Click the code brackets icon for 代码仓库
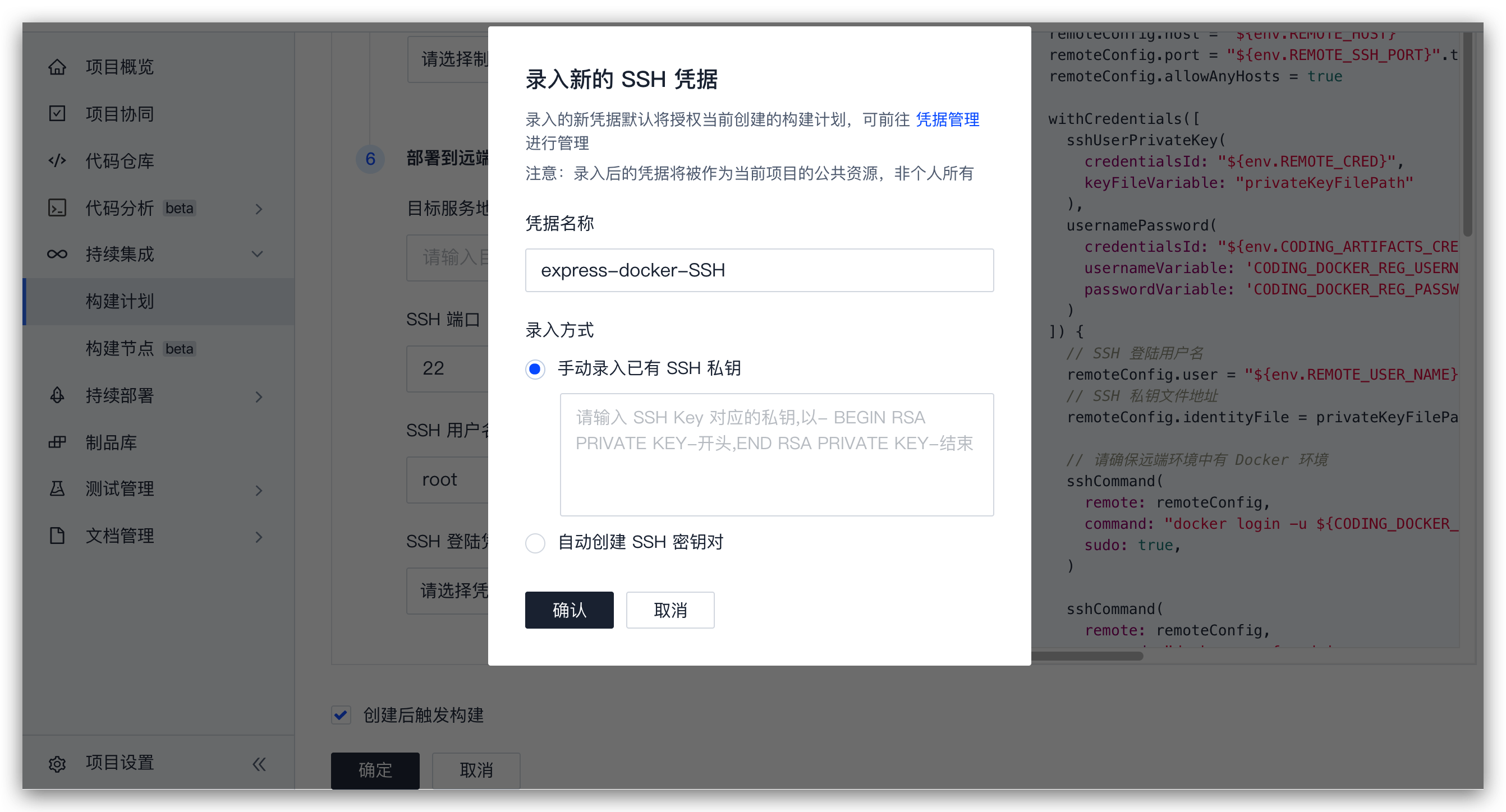This screenshot has width=1506, height=812. coord(57,160)
